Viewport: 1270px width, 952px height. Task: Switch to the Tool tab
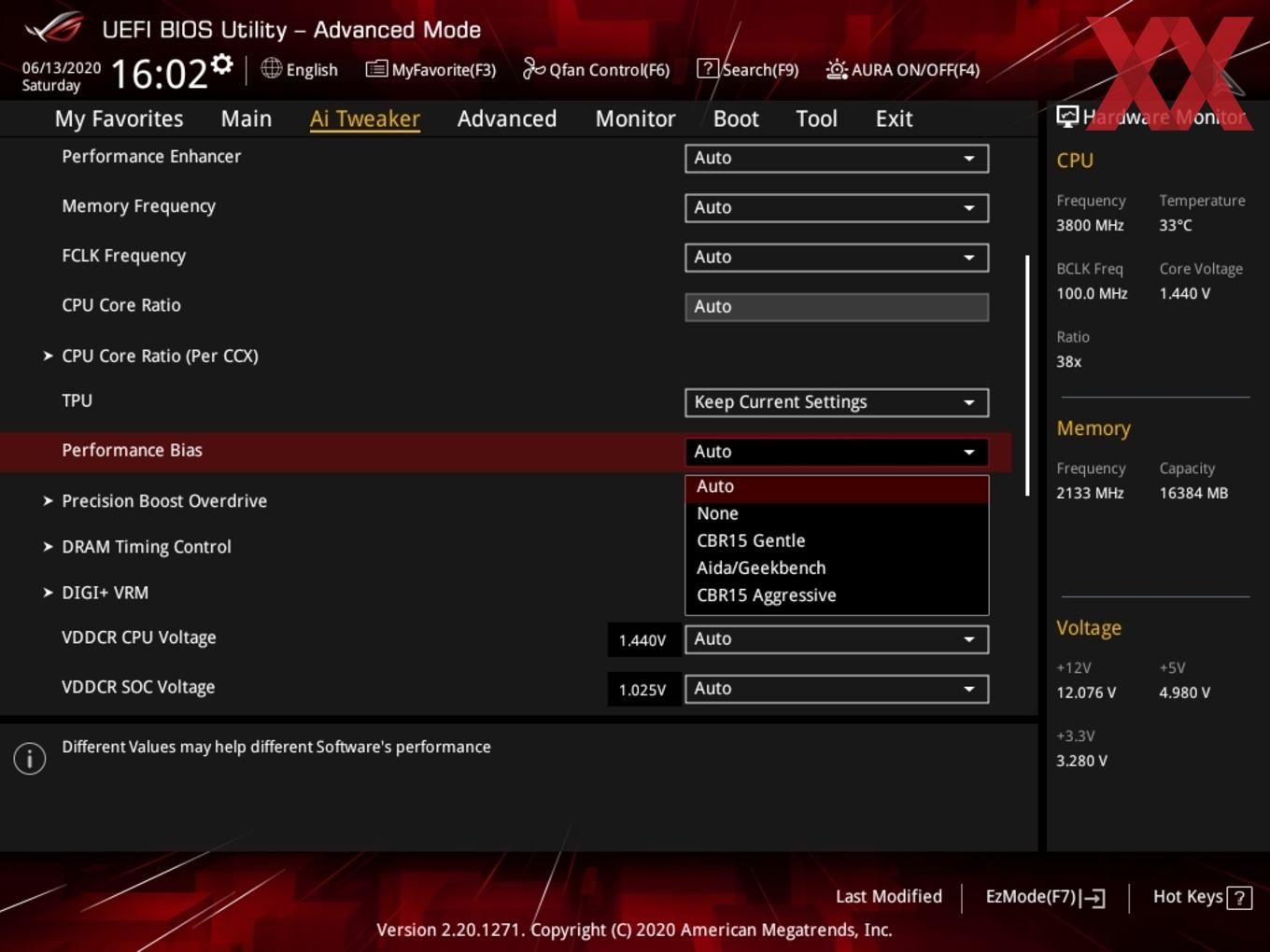(816, 119)
